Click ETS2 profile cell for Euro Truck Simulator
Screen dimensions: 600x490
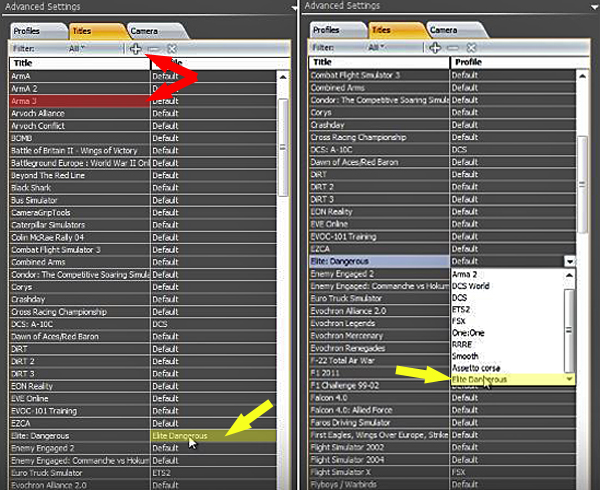214,473
